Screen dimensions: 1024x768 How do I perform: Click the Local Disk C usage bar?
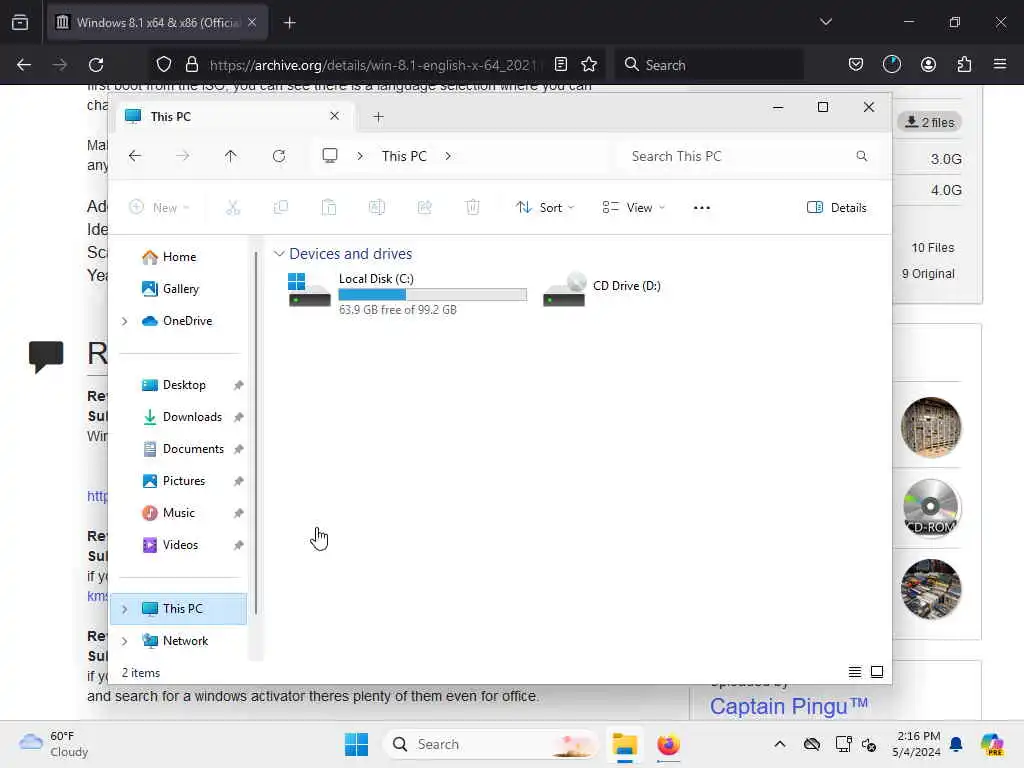(x=432, y=295)
